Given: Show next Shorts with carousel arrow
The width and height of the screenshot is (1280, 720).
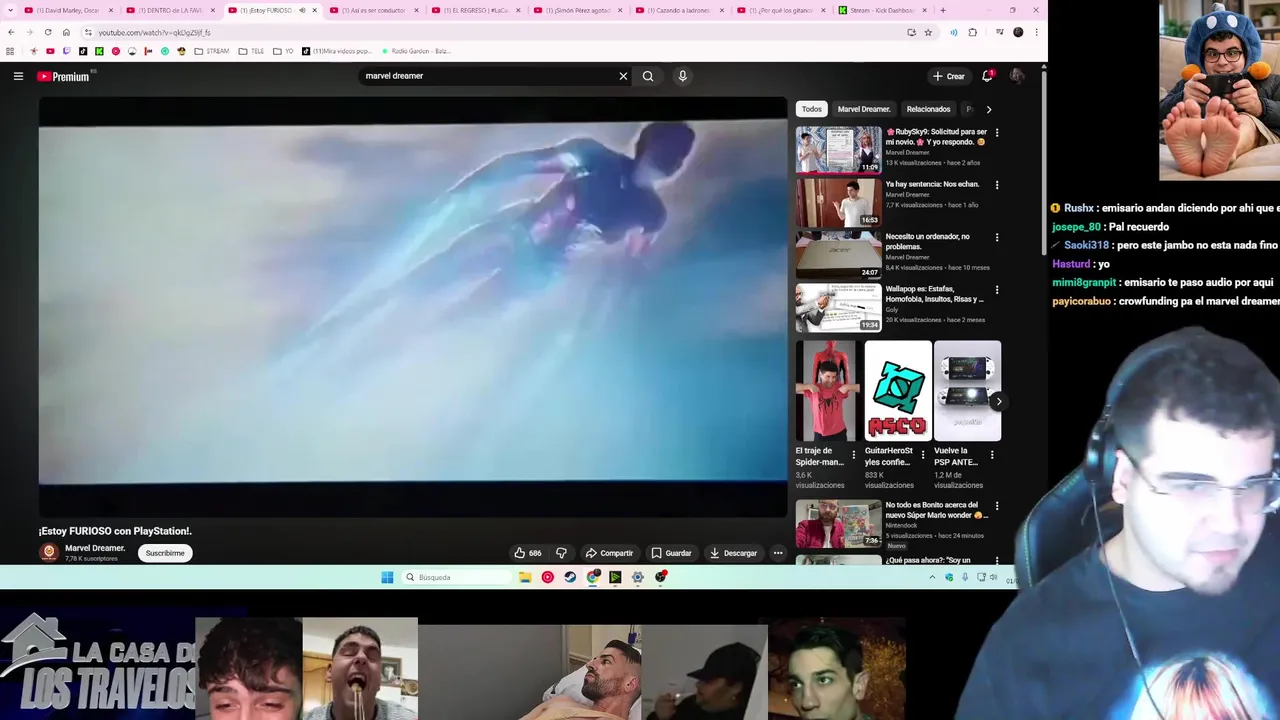Looking at the screenshot, I should point(998,401).
